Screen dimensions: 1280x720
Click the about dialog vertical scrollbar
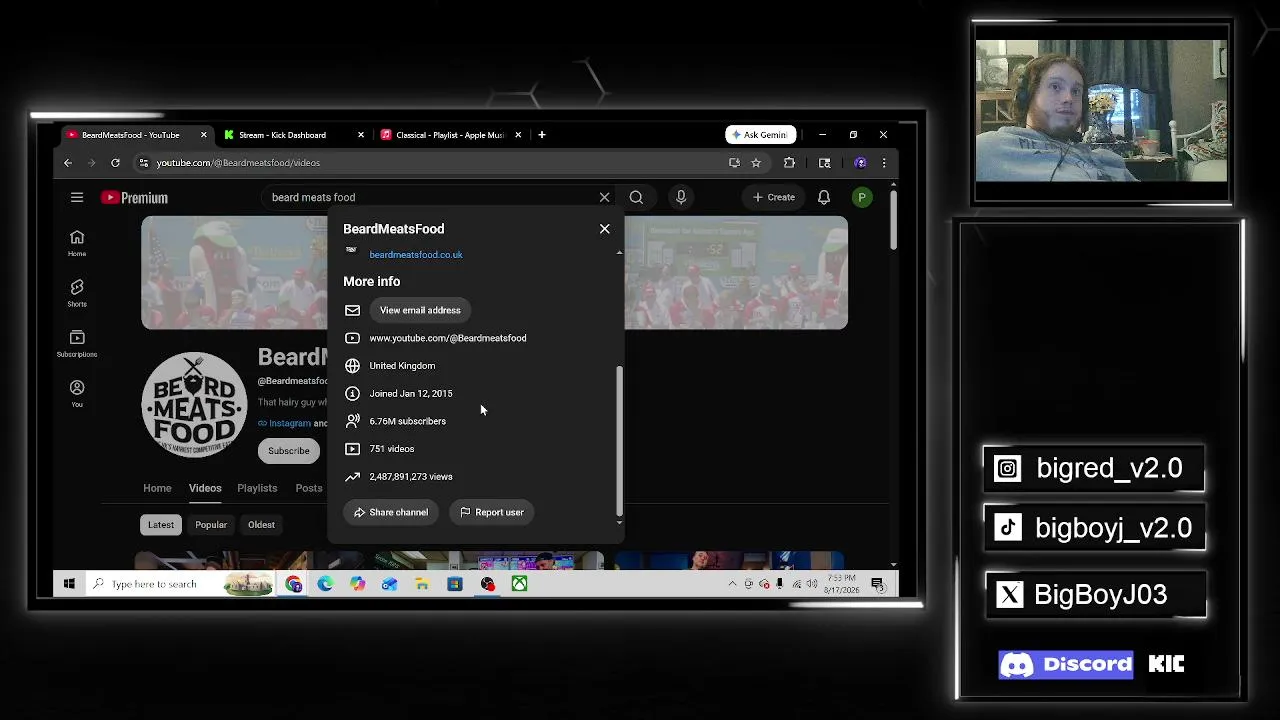[619, 440]
